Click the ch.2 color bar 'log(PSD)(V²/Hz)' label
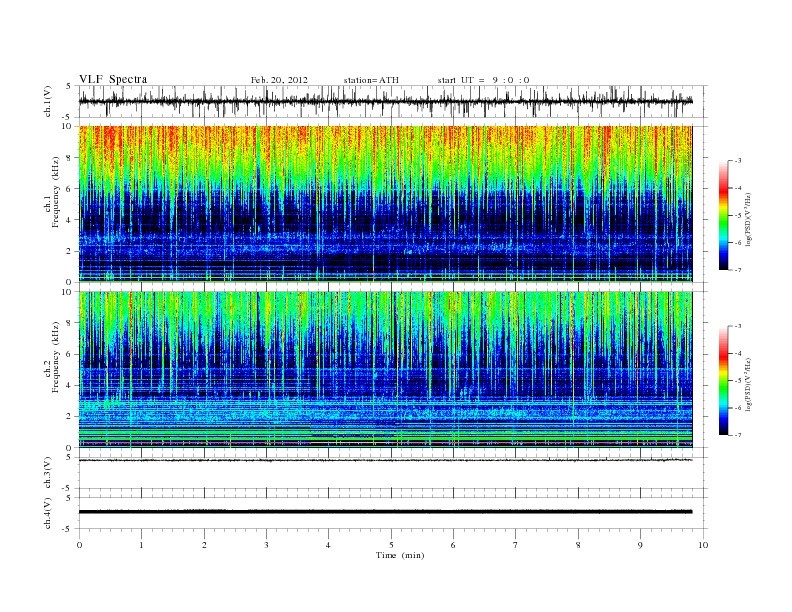The image size is (792, 612). coord(748,384)
